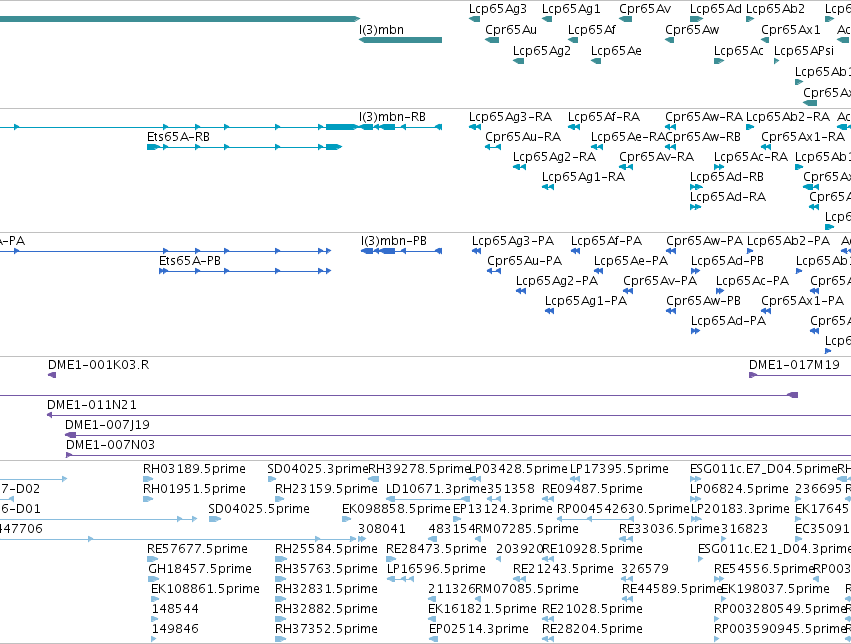This screenshot has height=644, width=851.
Task: Open the Ets65A-PB protein label
Action: tap(189, 261)
